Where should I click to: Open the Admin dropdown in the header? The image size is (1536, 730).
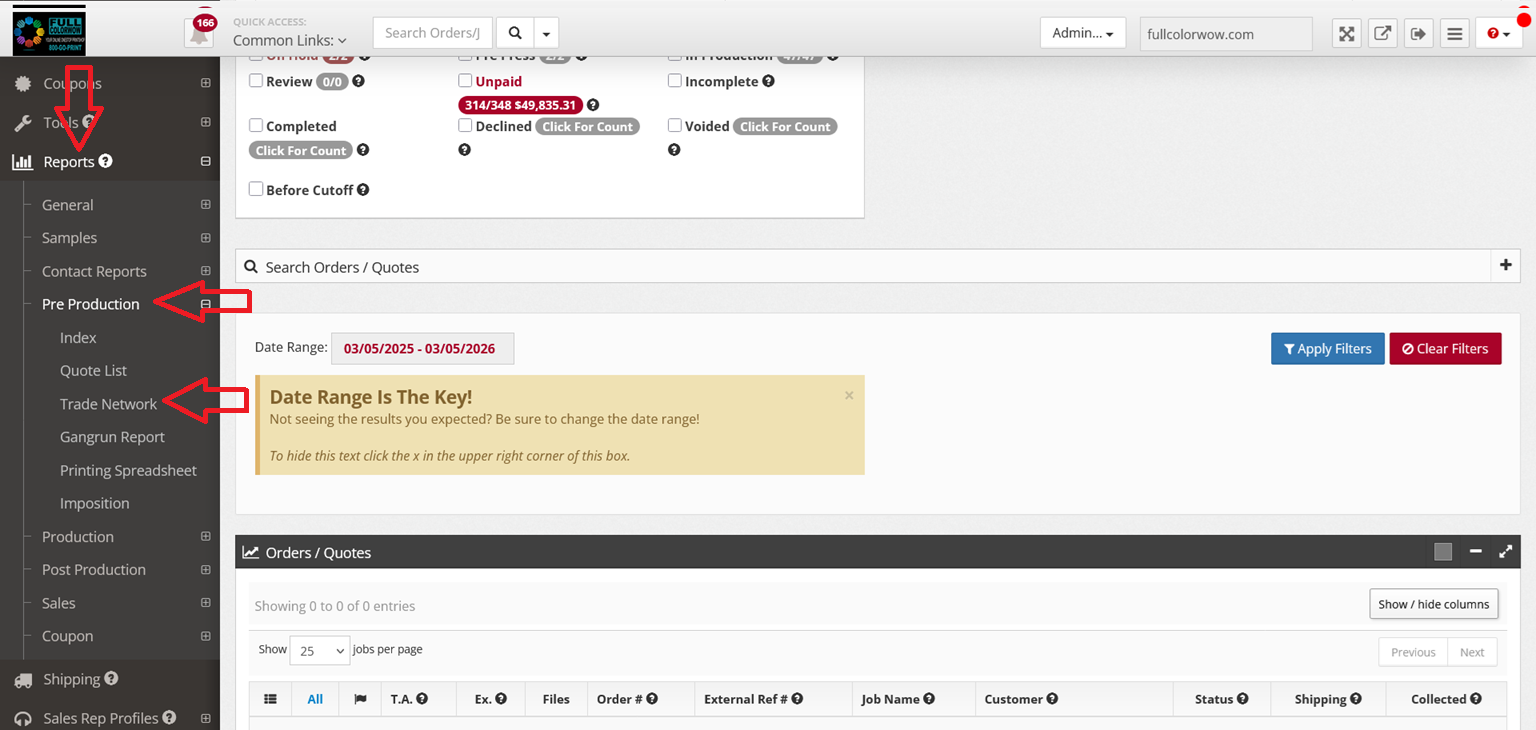point(1082,33)
